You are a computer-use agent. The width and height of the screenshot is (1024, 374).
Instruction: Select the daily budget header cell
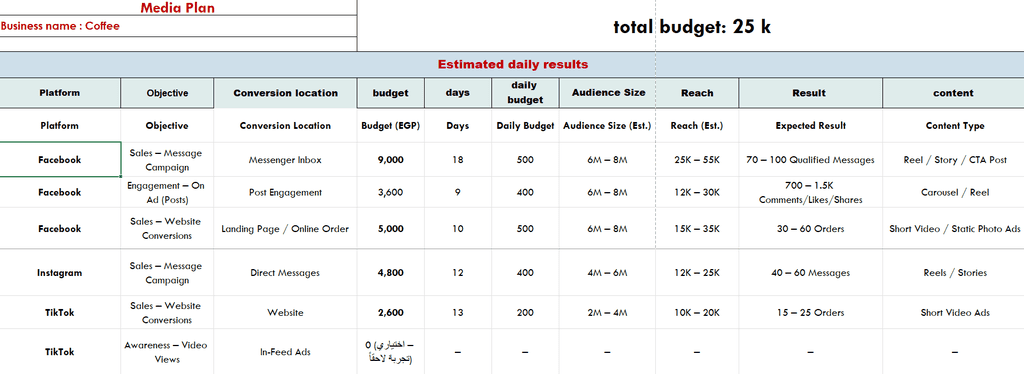tap(525, 93)
